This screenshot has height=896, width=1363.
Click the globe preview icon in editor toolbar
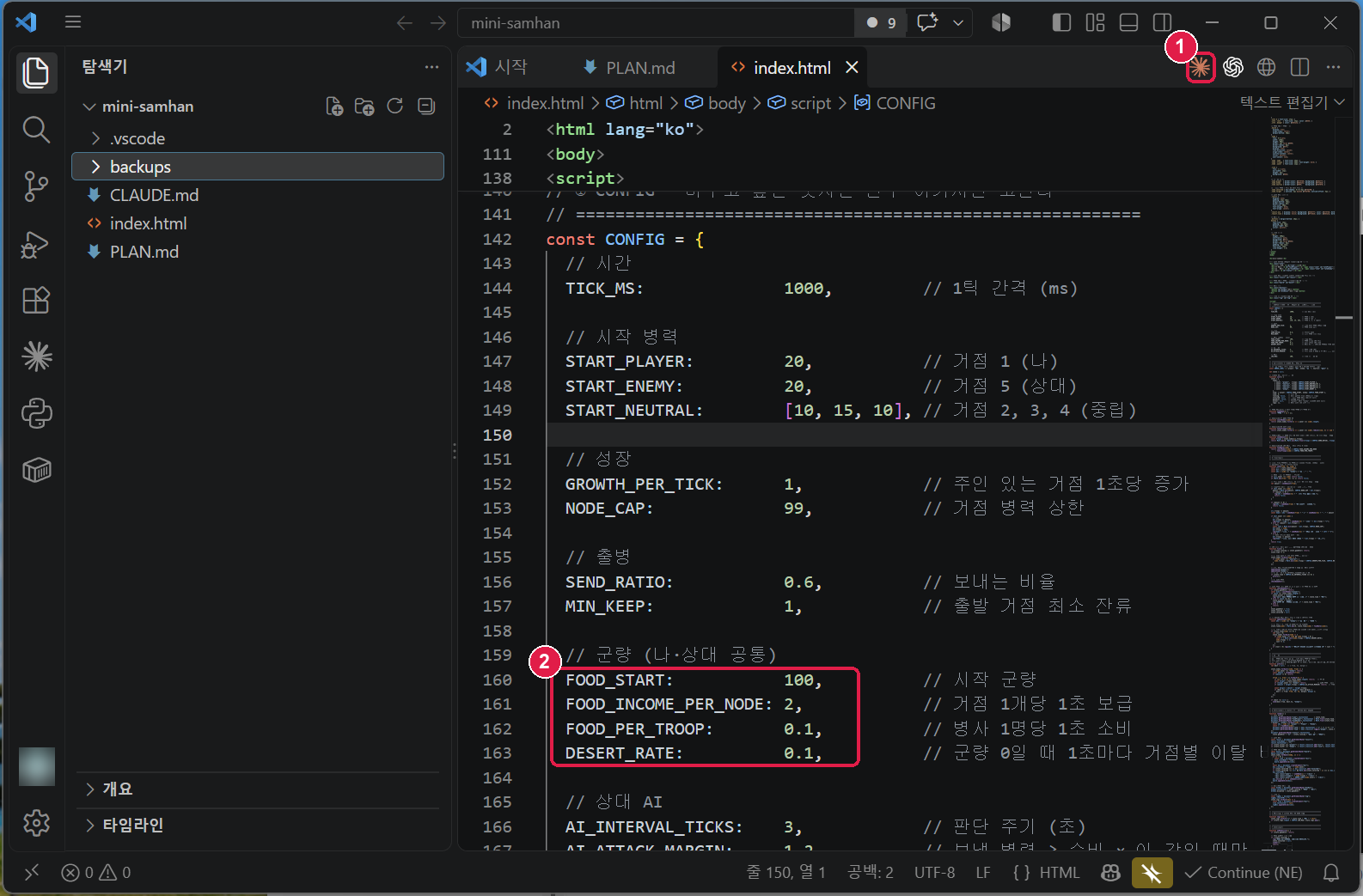point(1266,67)
